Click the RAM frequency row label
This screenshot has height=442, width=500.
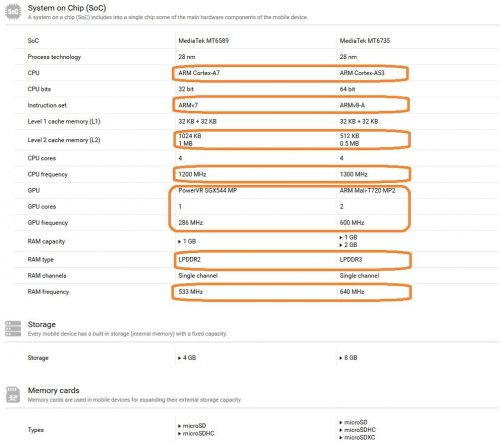48,292
